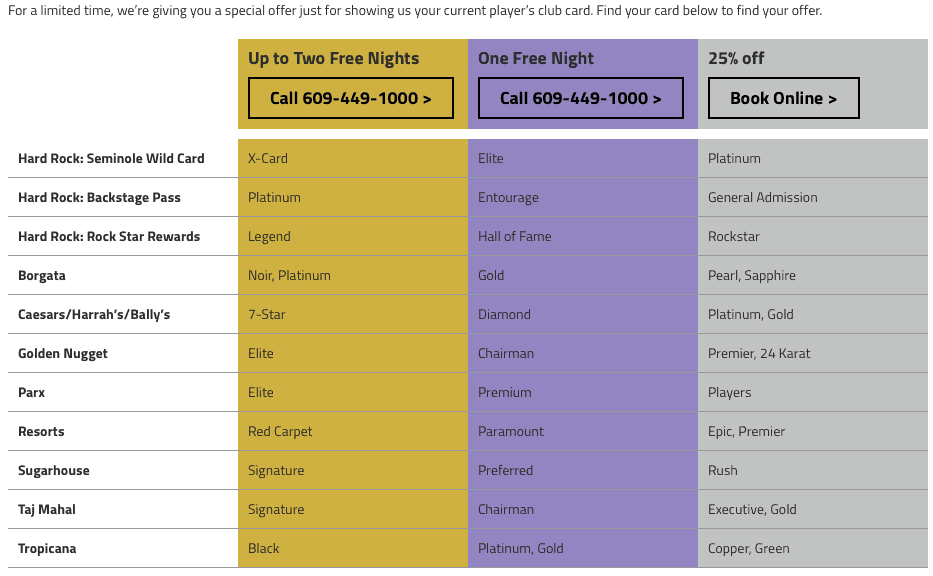Click the Caesars/Harrah's/Bally's row label
This screenshot has width=933, height=576.
coord(94,314)
